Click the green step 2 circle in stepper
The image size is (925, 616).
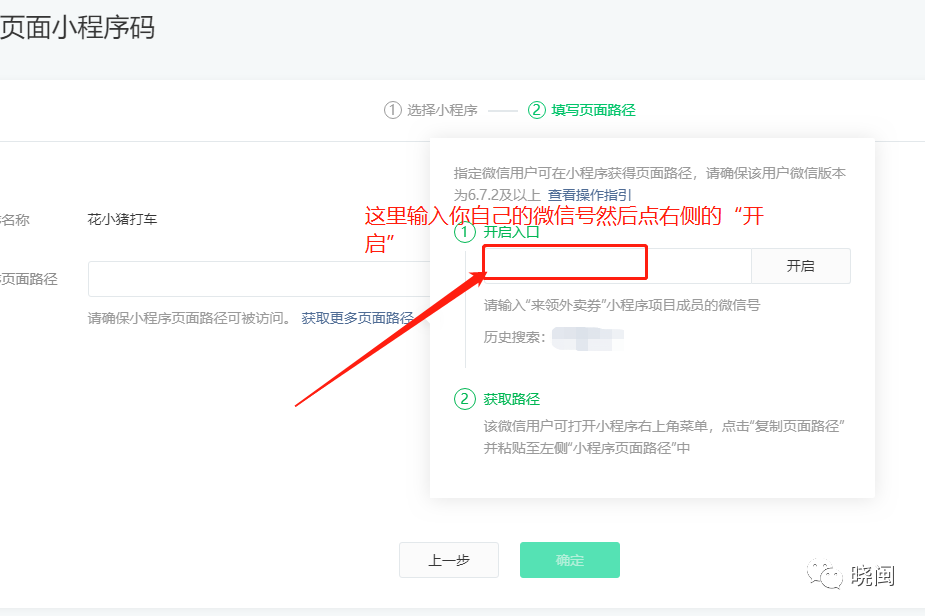coord(537,110)
